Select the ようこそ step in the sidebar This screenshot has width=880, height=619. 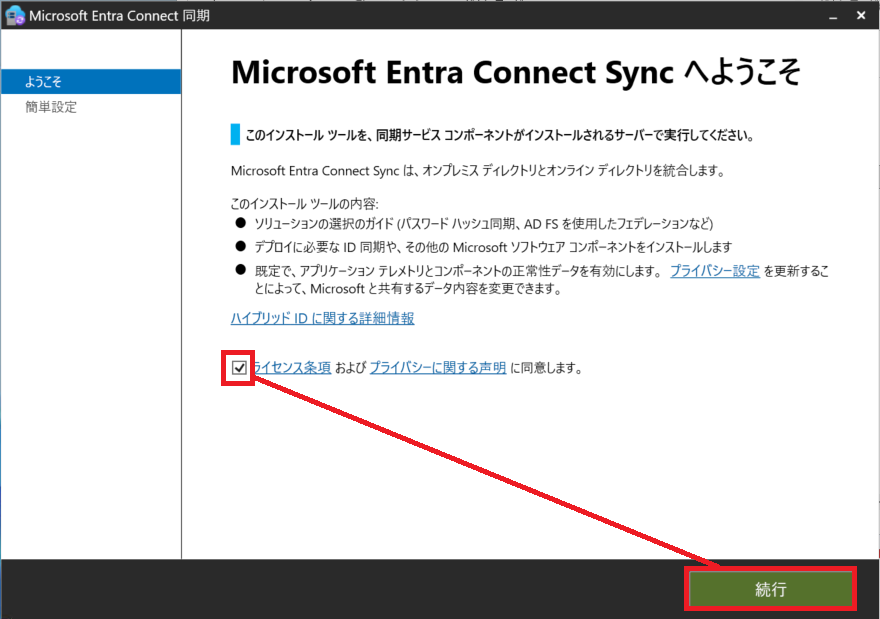point(91,81)
